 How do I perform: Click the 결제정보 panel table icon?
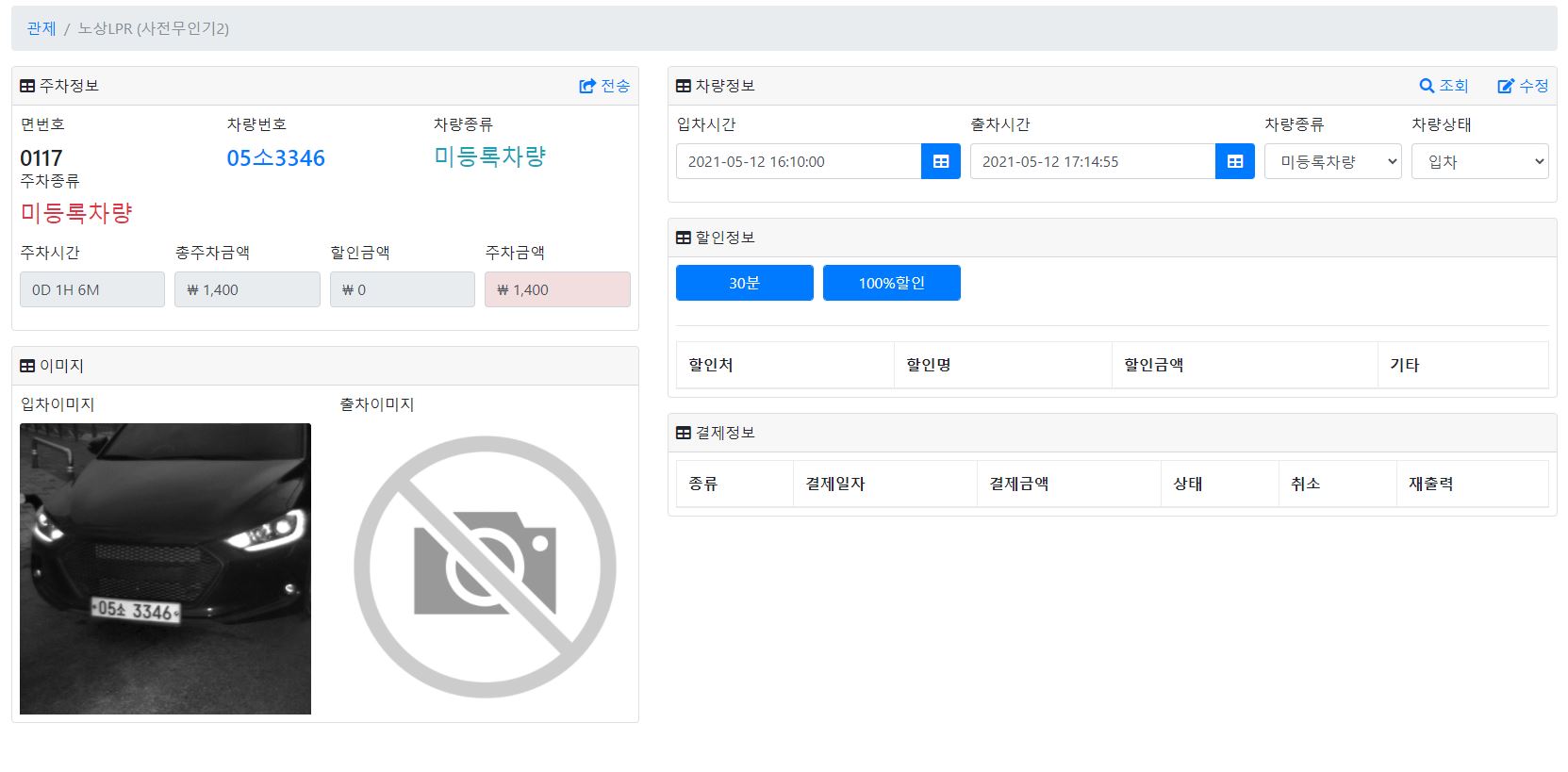(684, 433)
